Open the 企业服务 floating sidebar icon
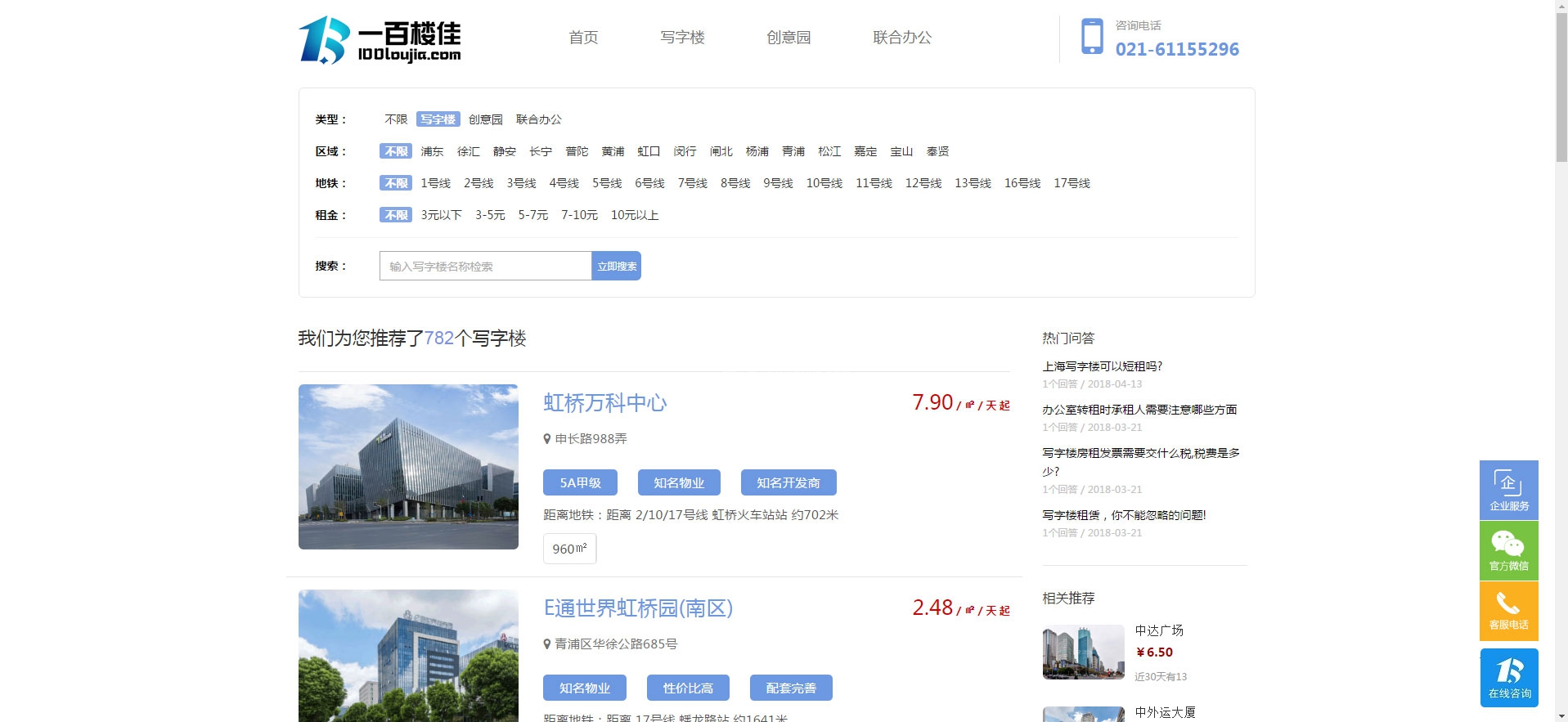Image resolution: width=1568 pixels, height=722 pixels. click(1508, 489)
